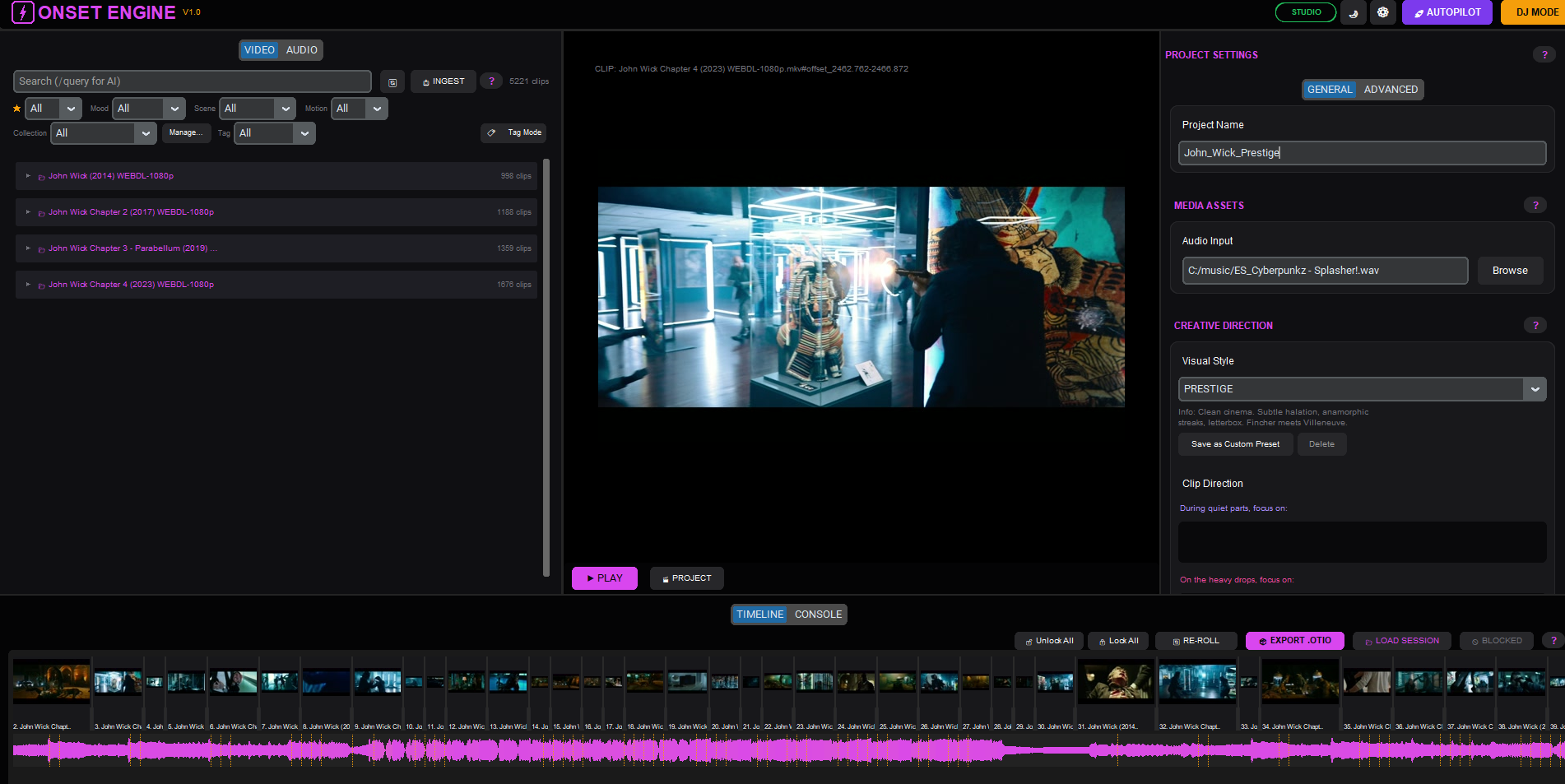Browse for a different Audio Input file
The image size is (1565, 784).
(1509, 270)
